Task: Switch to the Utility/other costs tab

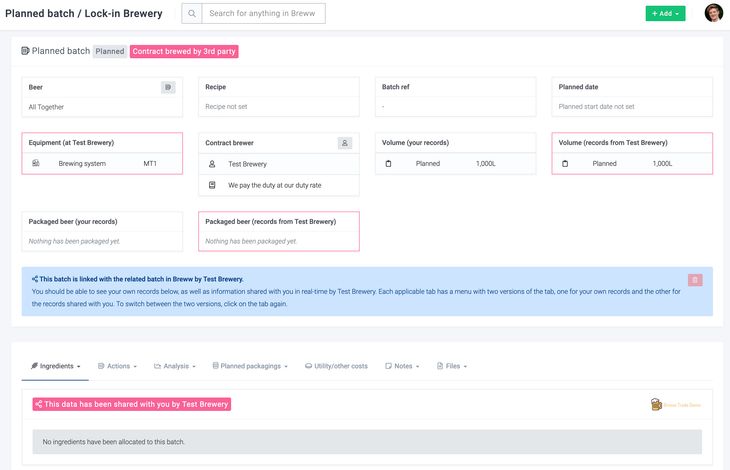Action: coord(336,366)
